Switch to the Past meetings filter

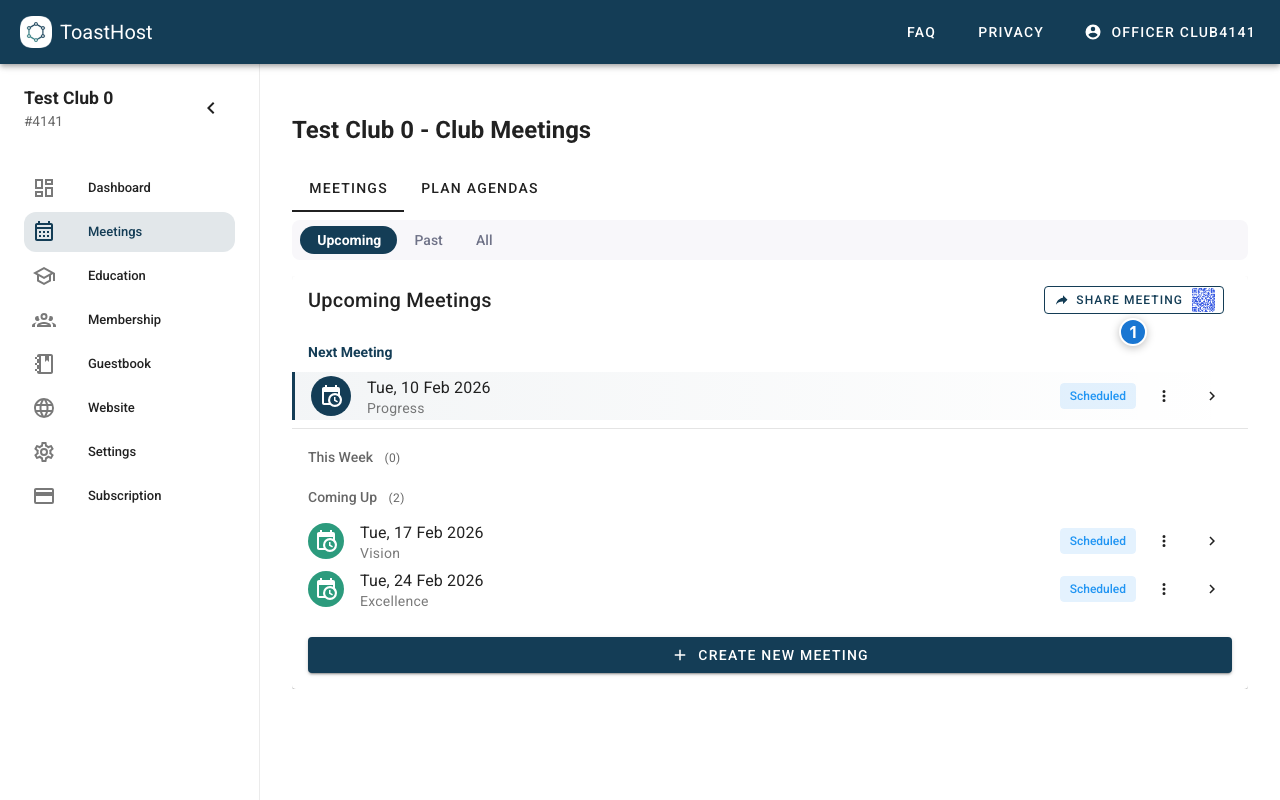point(428,240)
